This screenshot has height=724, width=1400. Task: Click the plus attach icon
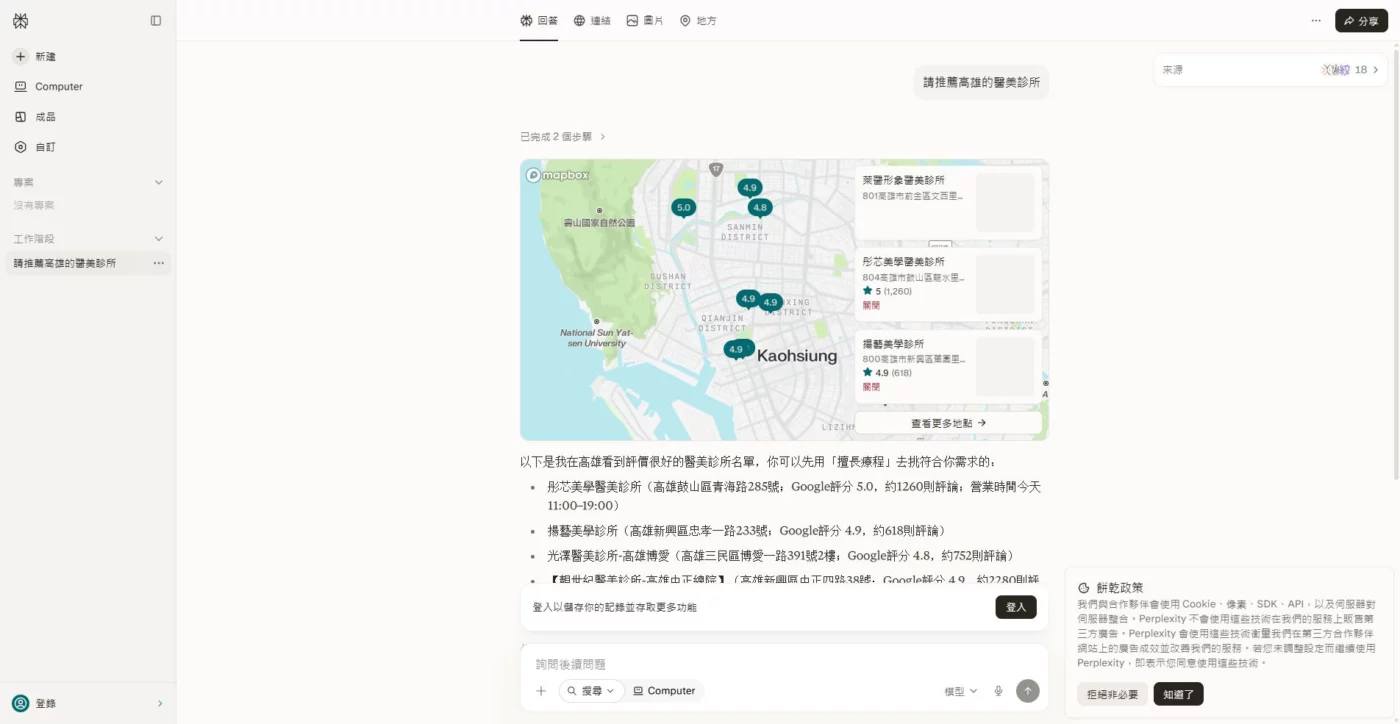tap(541, 691)
